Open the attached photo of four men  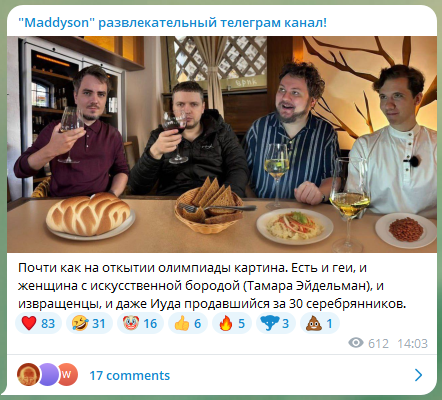pos(222,144)
